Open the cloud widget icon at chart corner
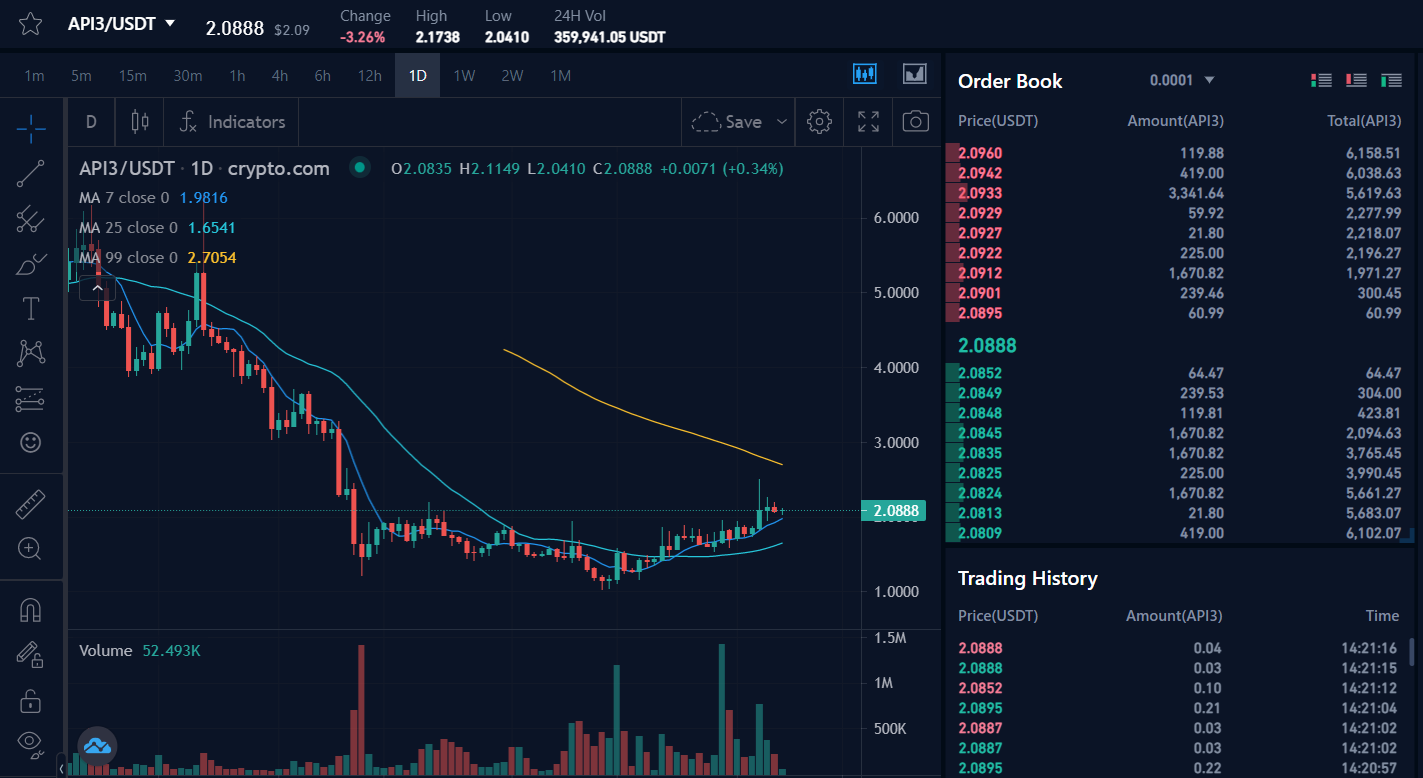This screenshot has width=1423, height=778. (98, 745)
